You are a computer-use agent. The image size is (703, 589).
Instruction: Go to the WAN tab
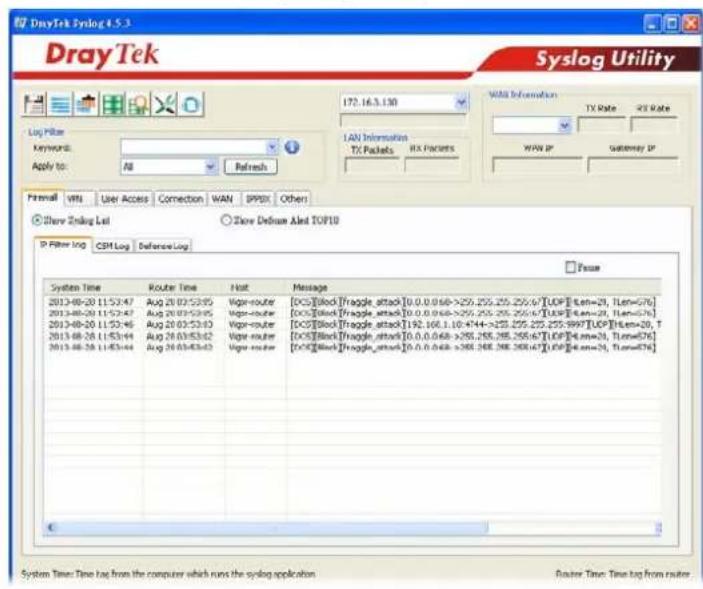(x=222, y=199)
